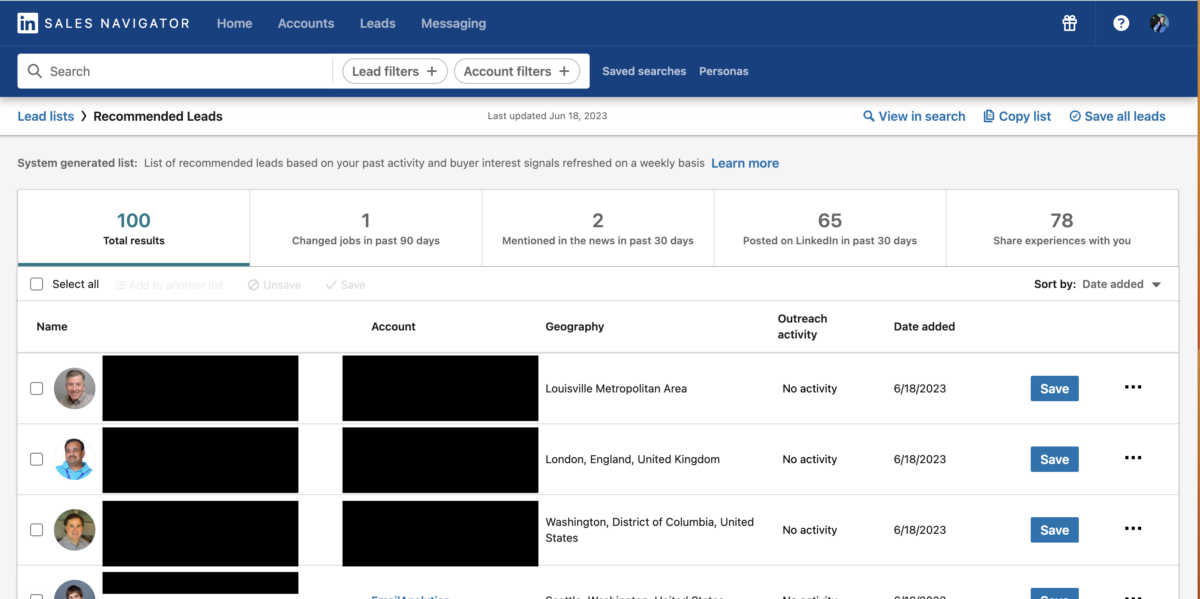Click the Name column header
Viewport: 1200px width, 599px height.
click(52, 326)
